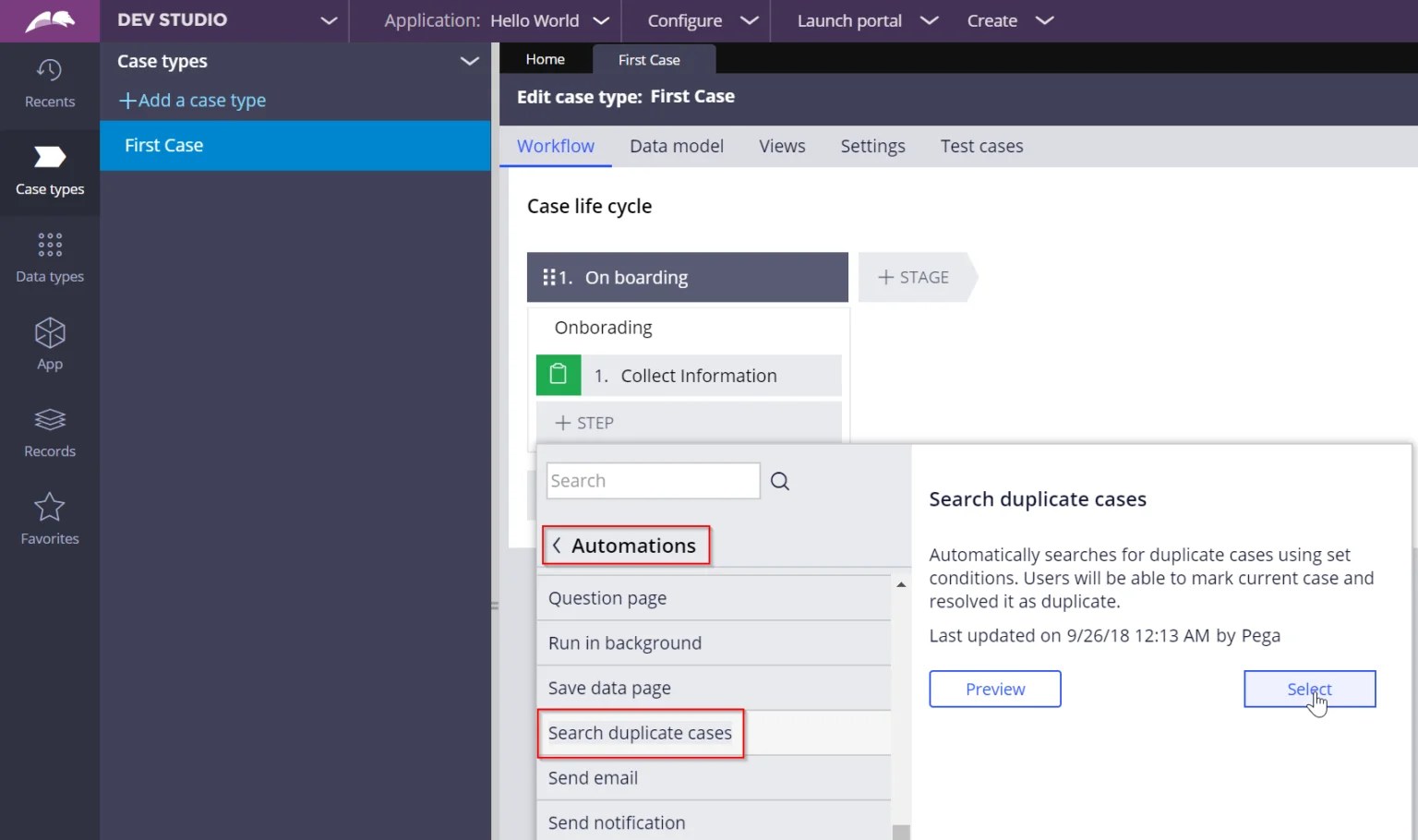Go back using the Automations chevron
1418x840 pixels.
557,546
